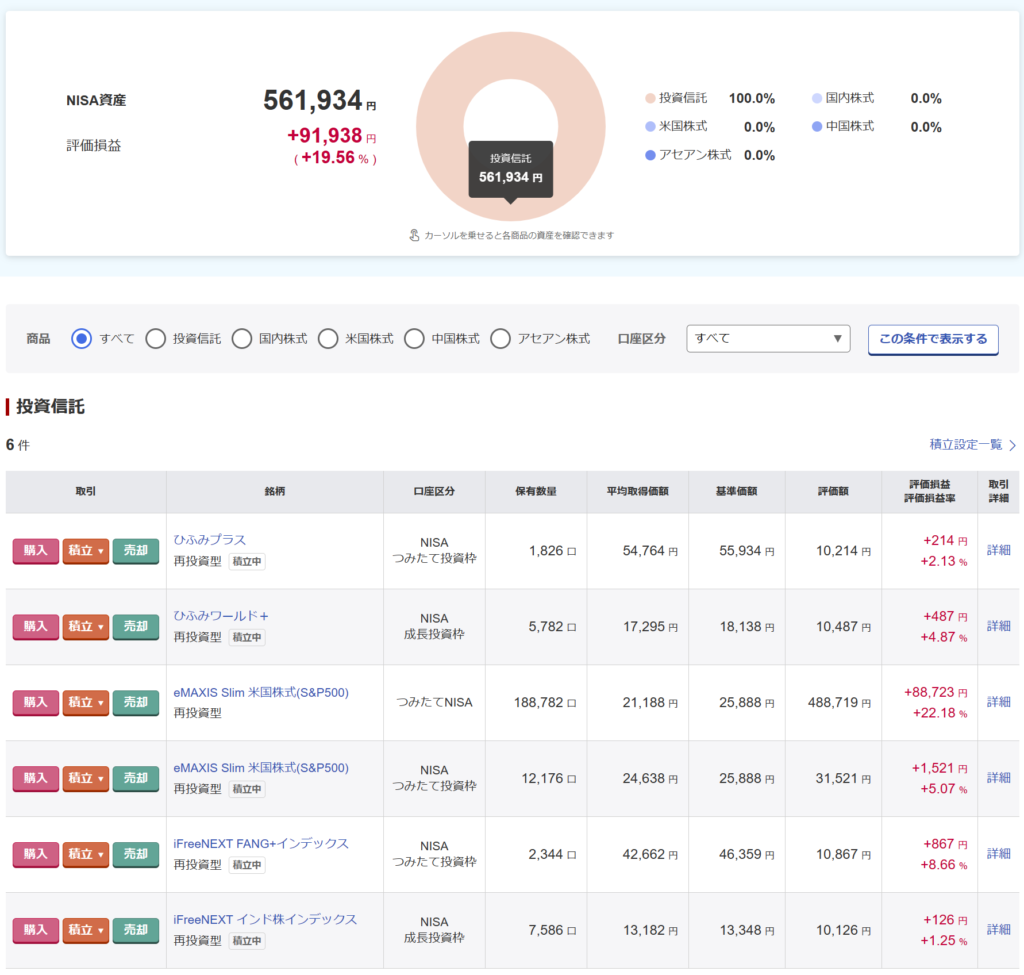Click the chevron beside 積立設定一覧
The image size is (1024, 975).
1012,445
